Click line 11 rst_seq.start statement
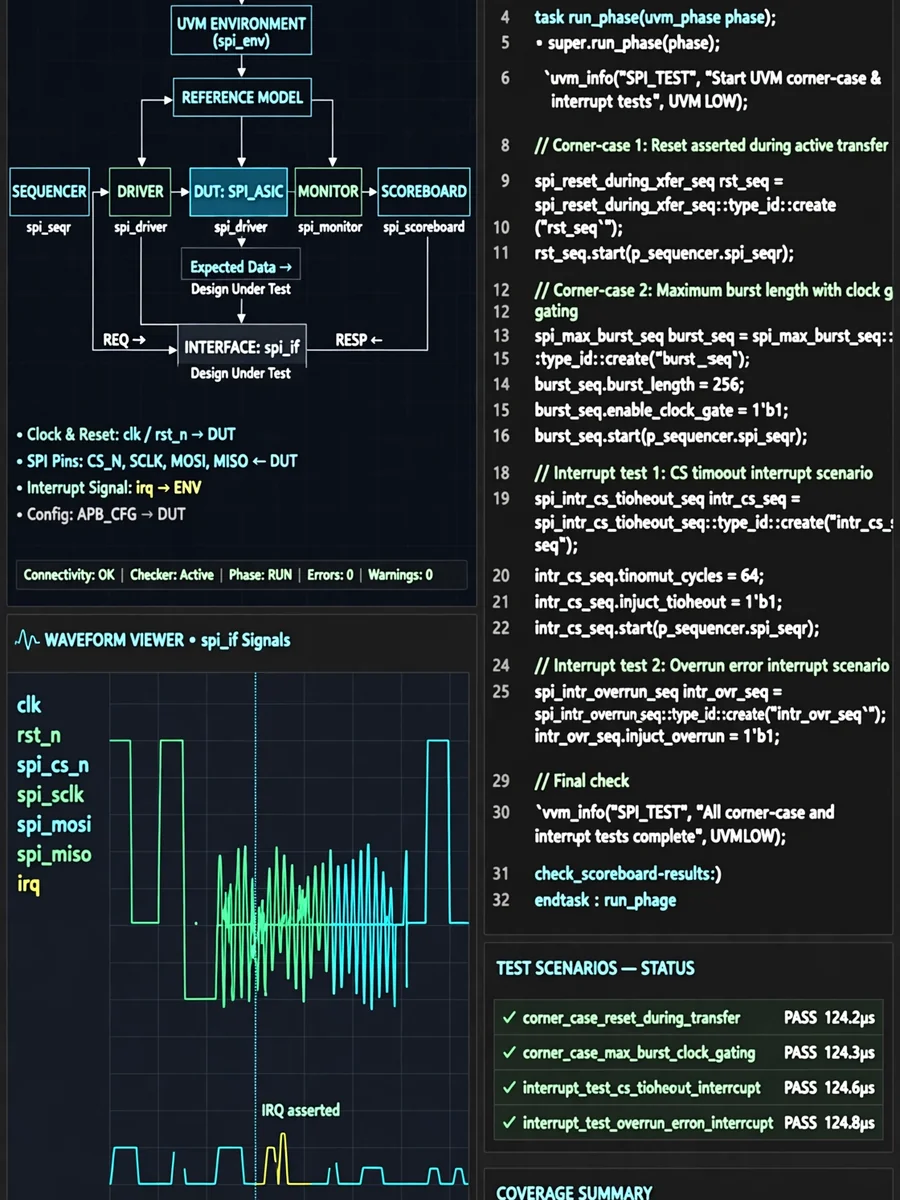This screenshot has height=1200, width=900. click(664, 254)
